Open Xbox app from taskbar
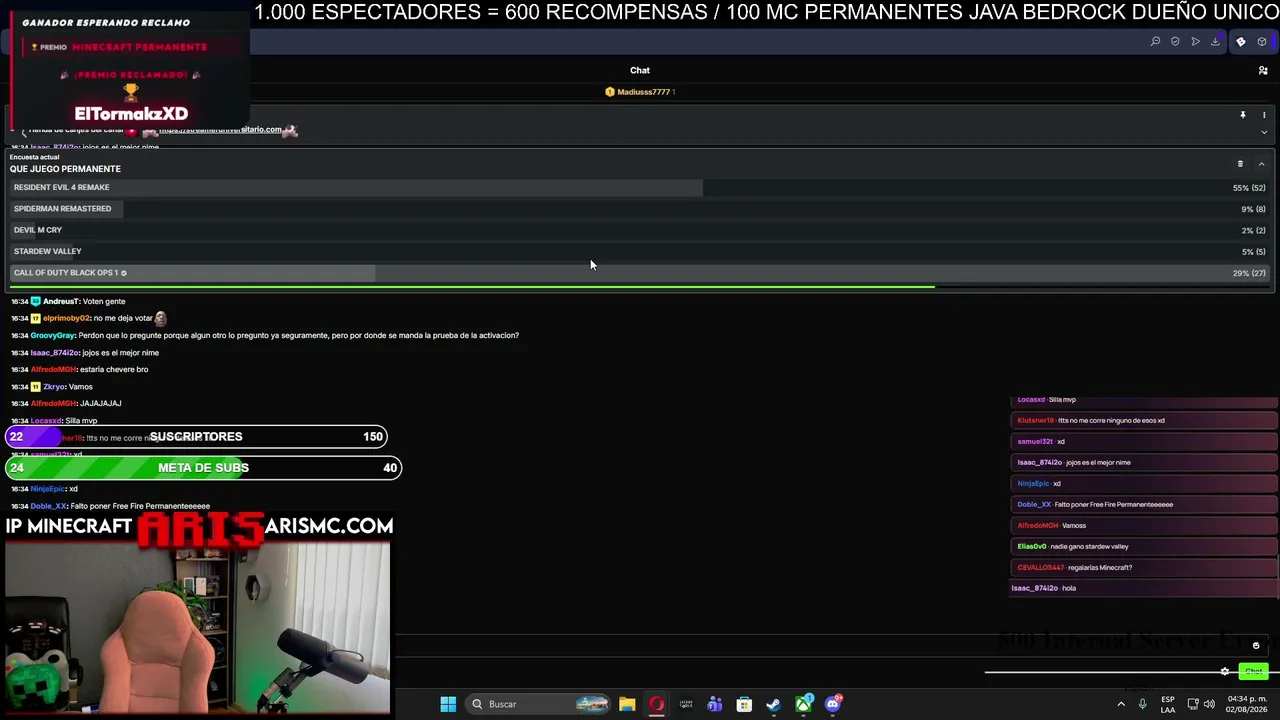This screenshot has height=720, width=1280. pos(803,704)
